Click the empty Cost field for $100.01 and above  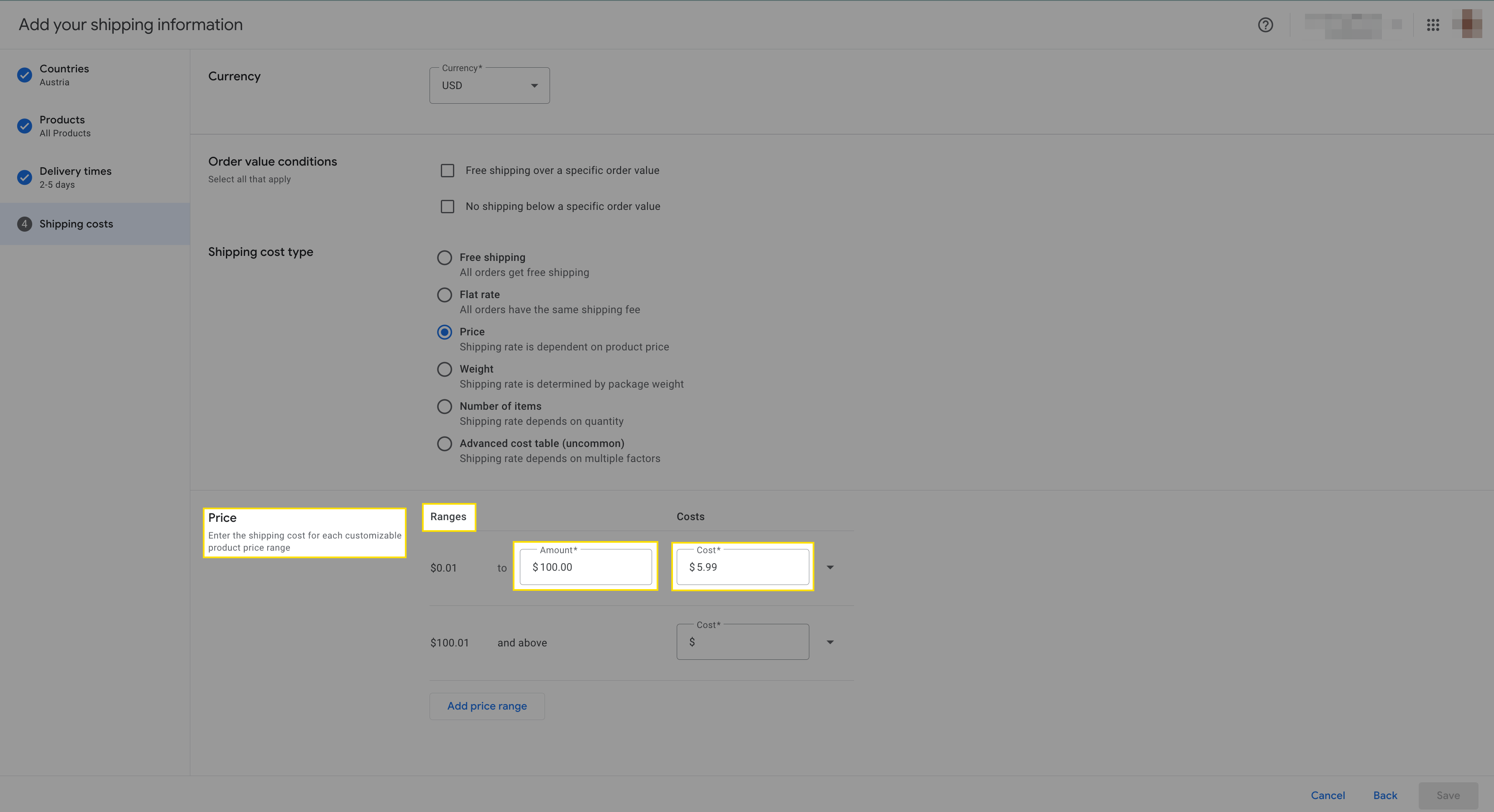(742, 641)
